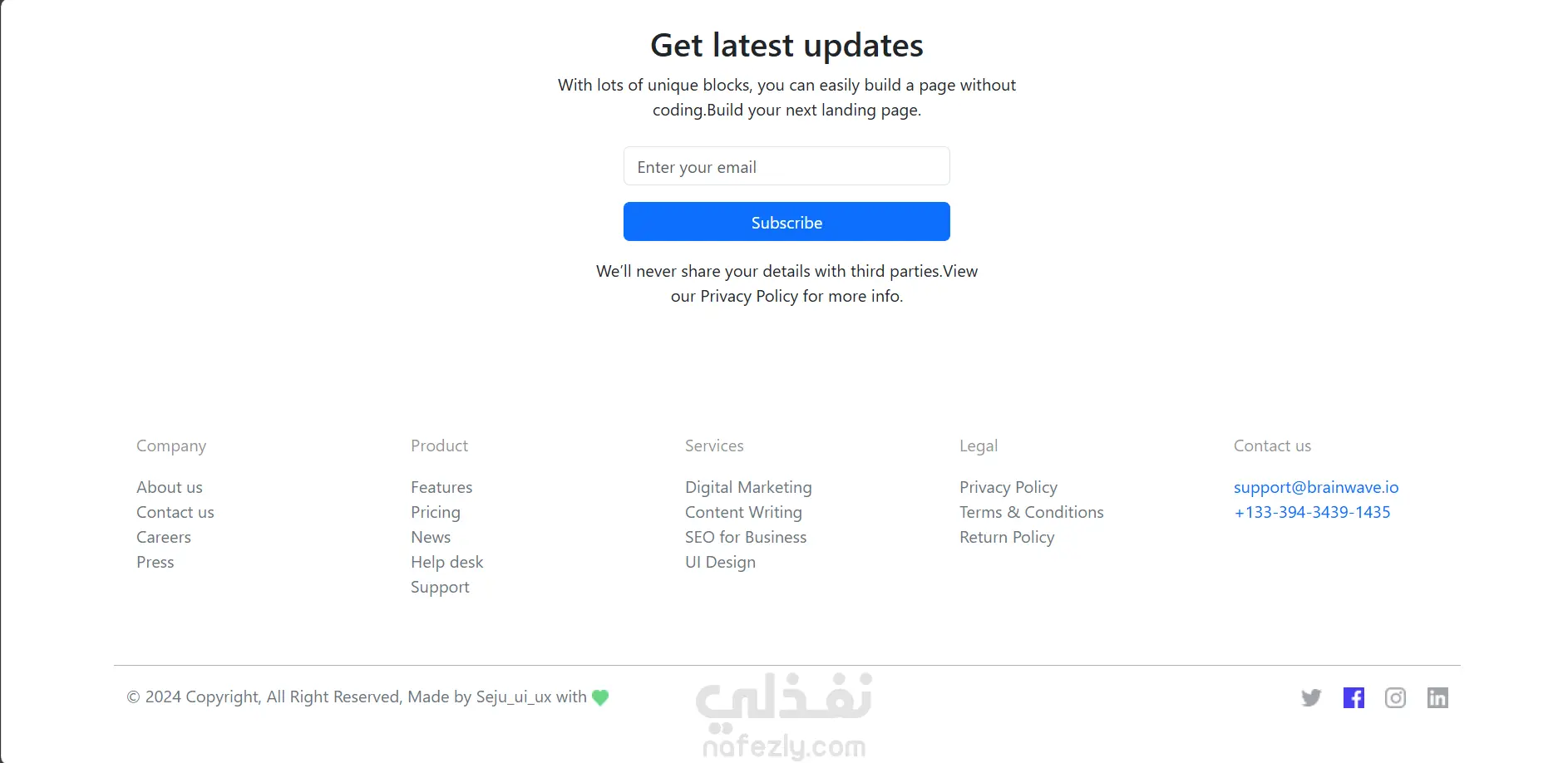
Task: Open the Facebook icon in footer
Action: coord(1354,697)
